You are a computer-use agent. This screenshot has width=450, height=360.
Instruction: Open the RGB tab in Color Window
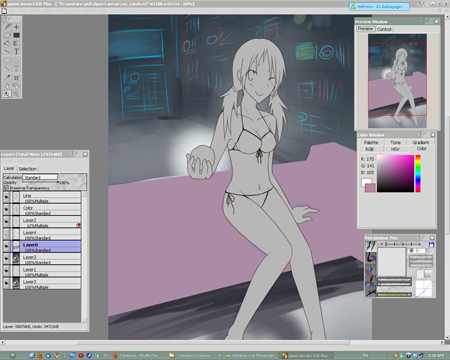[369, 149]
